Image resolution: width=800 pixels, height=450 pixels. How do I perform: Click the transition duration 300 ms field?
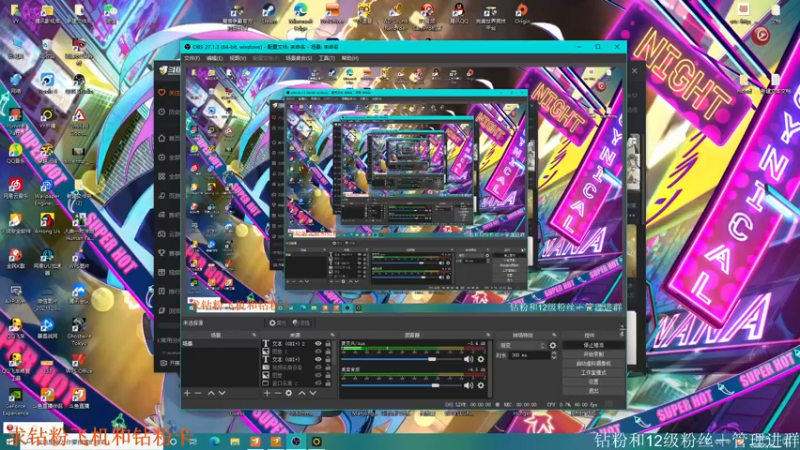(x=529, y=355)
